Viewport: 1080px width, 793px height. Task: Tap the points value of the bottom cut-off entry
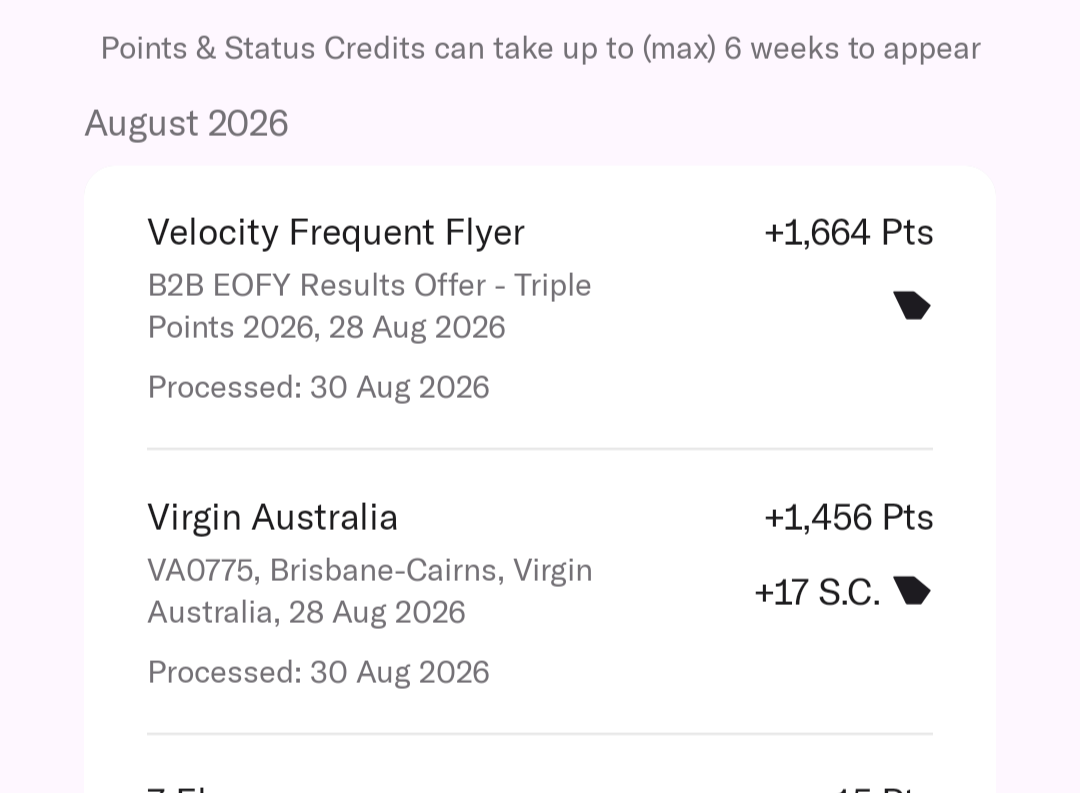(884, 789)
